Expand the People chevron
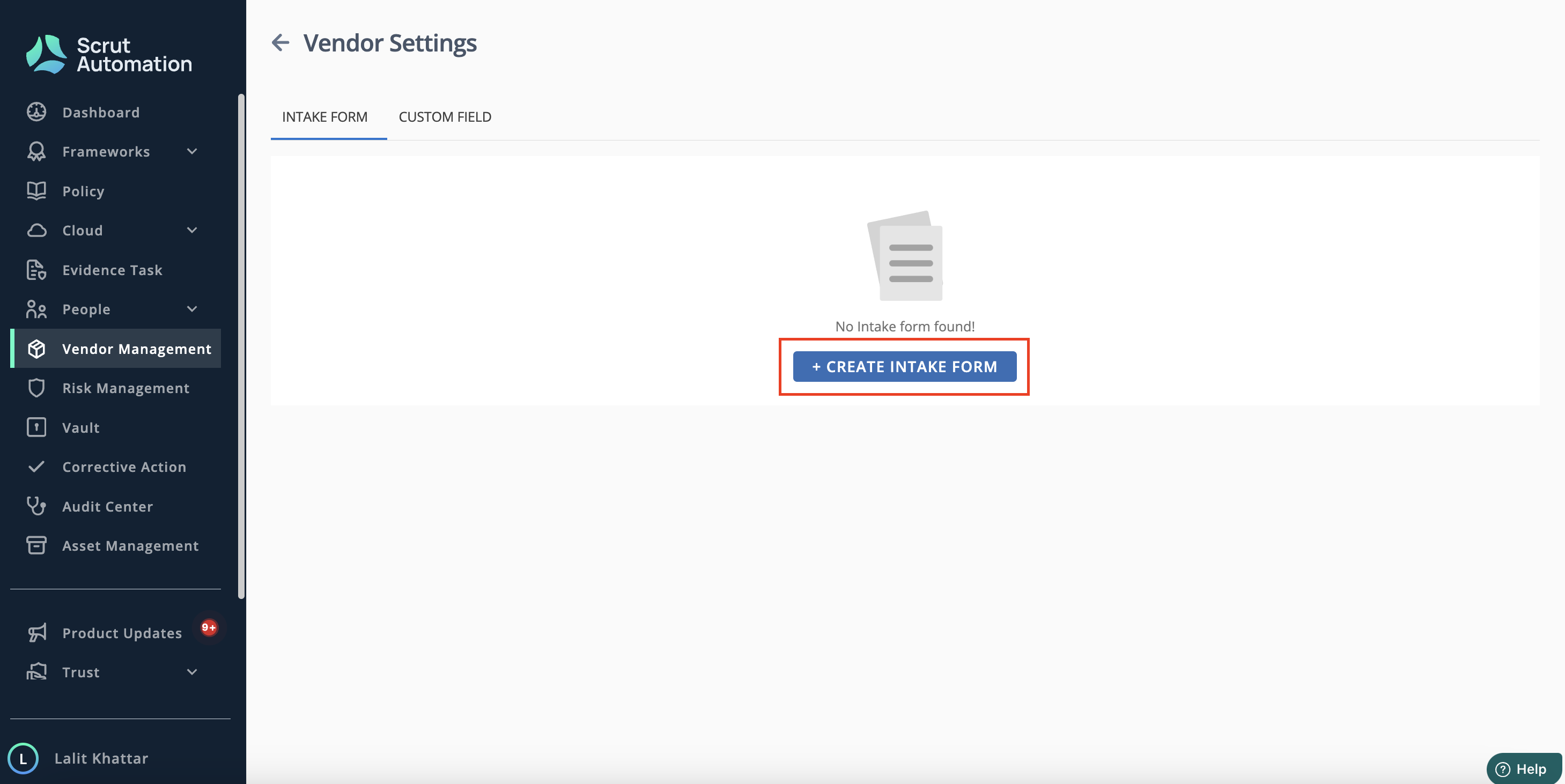Viewport: 1565px width, 784px height. pos(192,309)
